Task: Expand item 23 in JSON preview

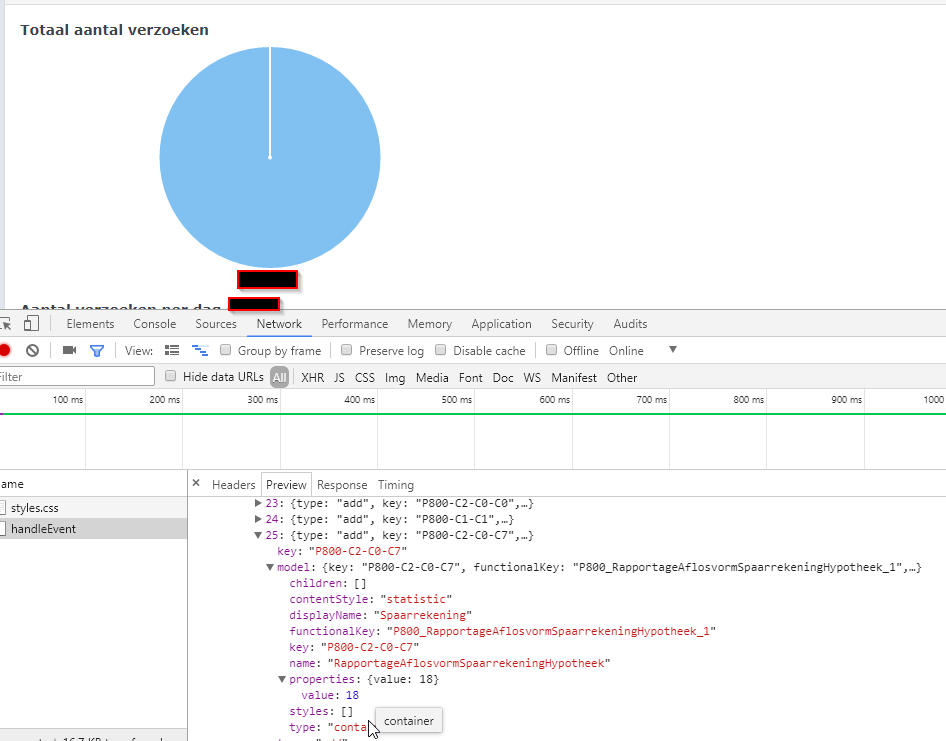Action: point(258,503)
